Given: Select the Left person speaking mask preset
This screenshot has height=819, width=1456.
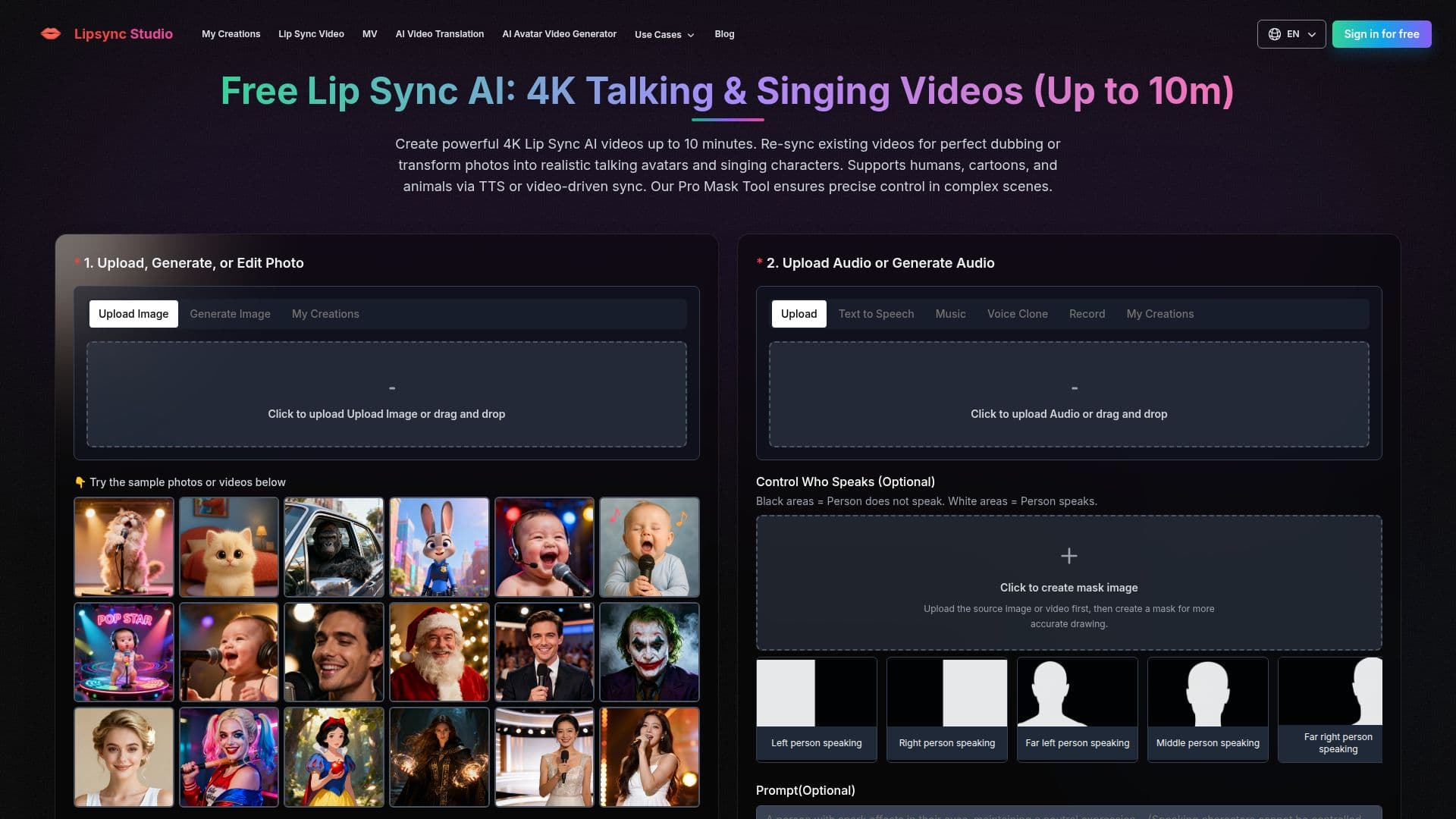Looking at the screenshot, I should click(x=817, y=709).
